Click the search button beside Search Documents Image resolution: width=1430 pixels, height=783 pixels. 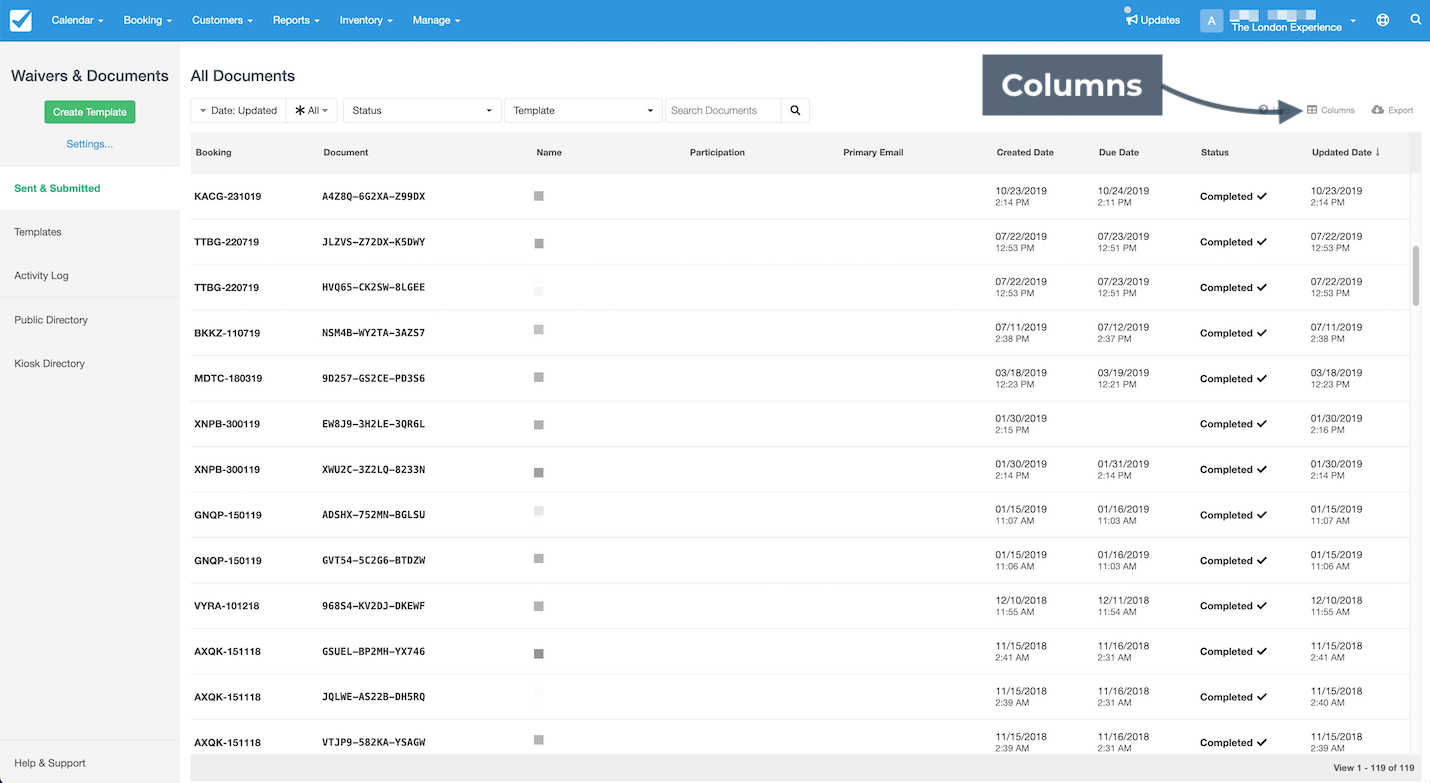click(795, 110)
